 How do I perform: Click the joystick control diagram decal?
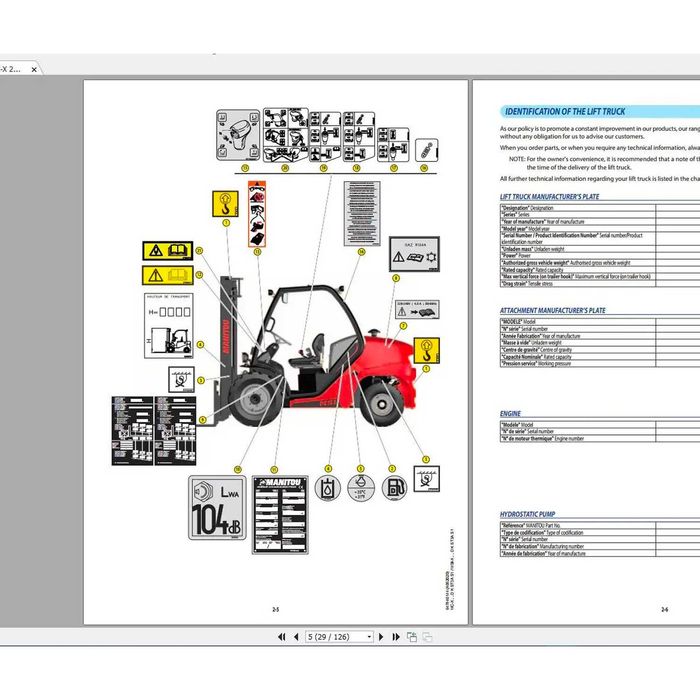click(238, 135)
